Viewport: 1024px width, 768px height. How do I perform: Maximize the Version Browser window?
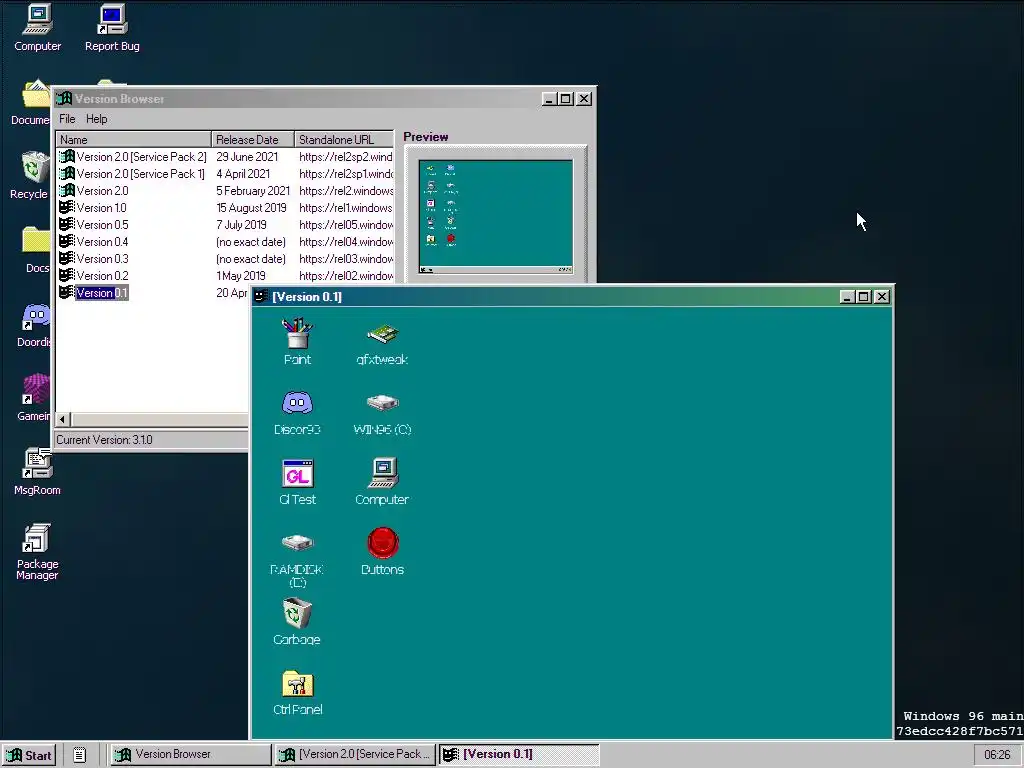point(566,99)
